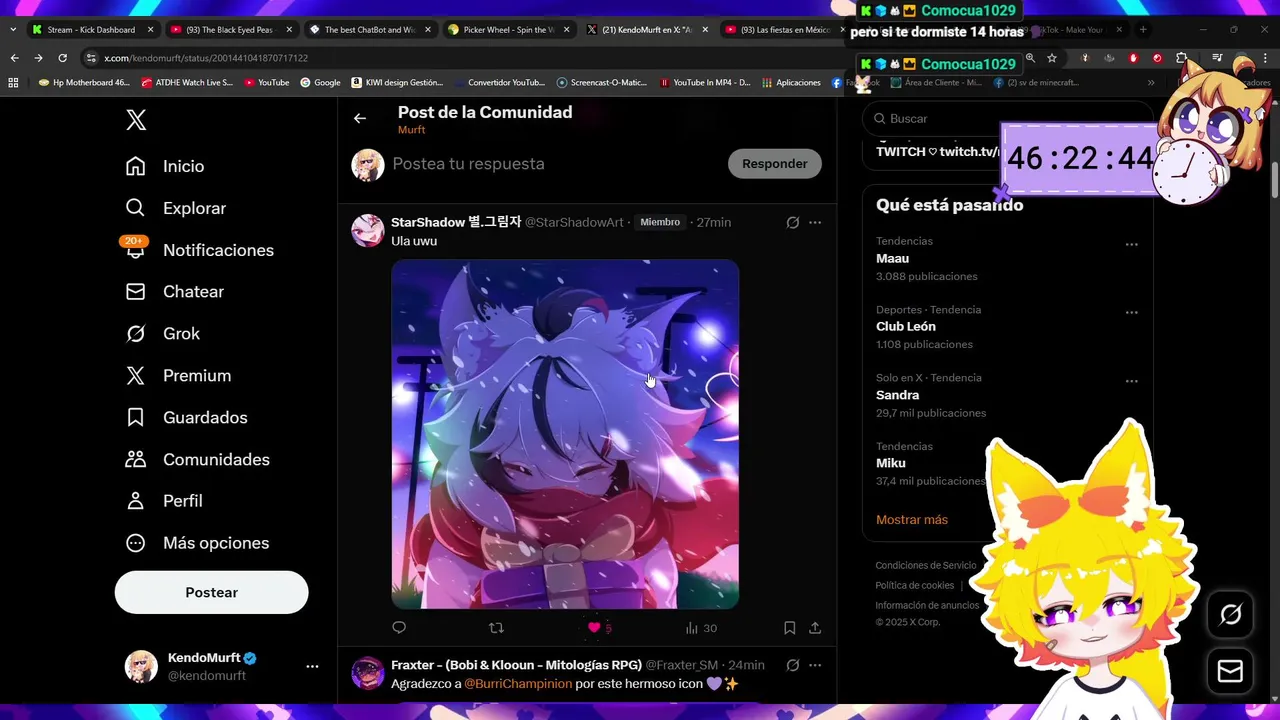Click the browser address bar URL
Image resolution: width=1280 pixels, height=720 pixels.
point(206,58)
